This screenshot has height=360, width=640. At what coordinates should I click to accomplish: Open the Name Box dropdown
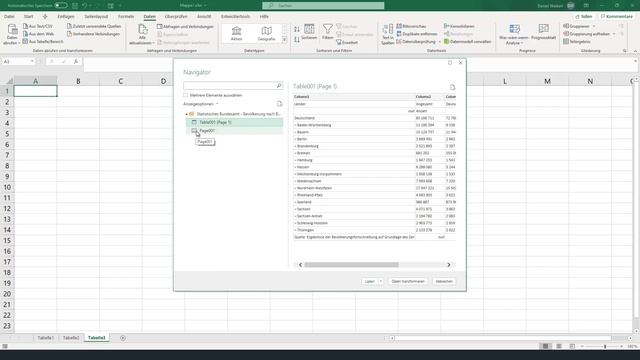click(32, 61)
